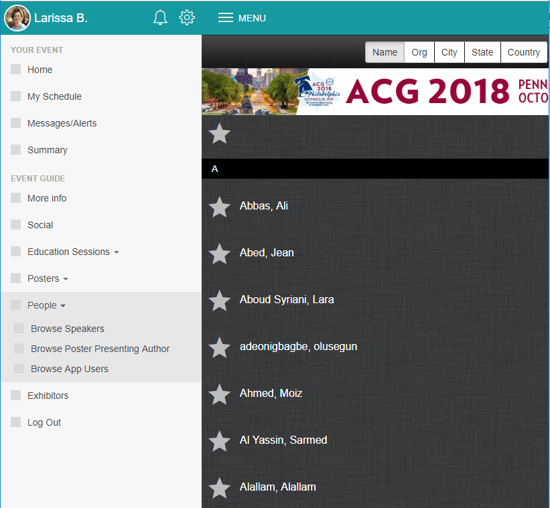This screenshot has width=550, height=508.
Task: Open Exhibitors in sidebar
Action: [x=48, y=395]
